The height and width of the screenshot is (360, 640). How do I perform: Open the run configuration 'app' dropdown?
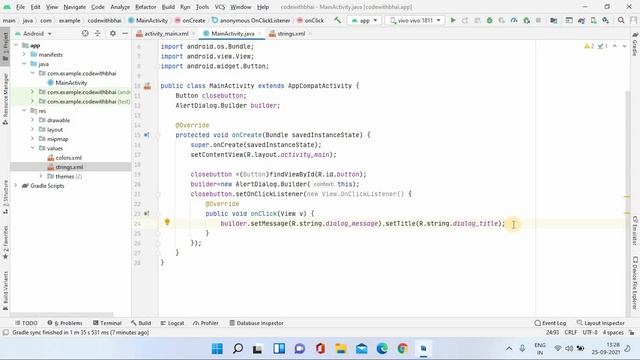[364, 20]
